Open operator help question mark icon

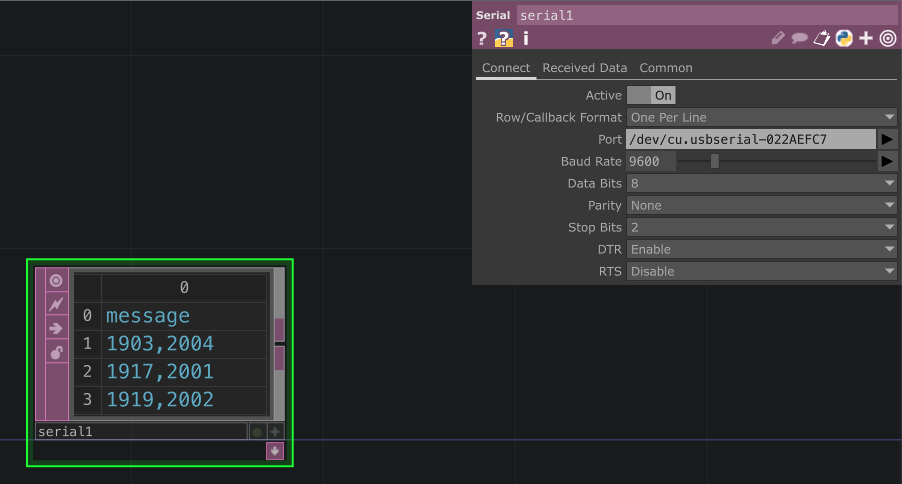tap(482, 39)
